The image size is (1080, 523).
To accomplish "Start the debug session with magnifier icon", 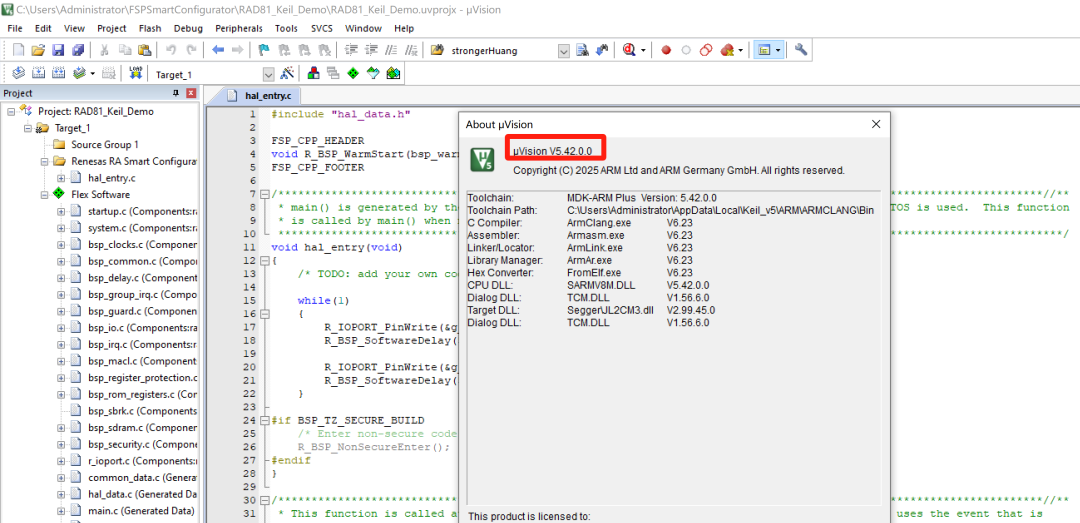I will [x=629, y=50].
